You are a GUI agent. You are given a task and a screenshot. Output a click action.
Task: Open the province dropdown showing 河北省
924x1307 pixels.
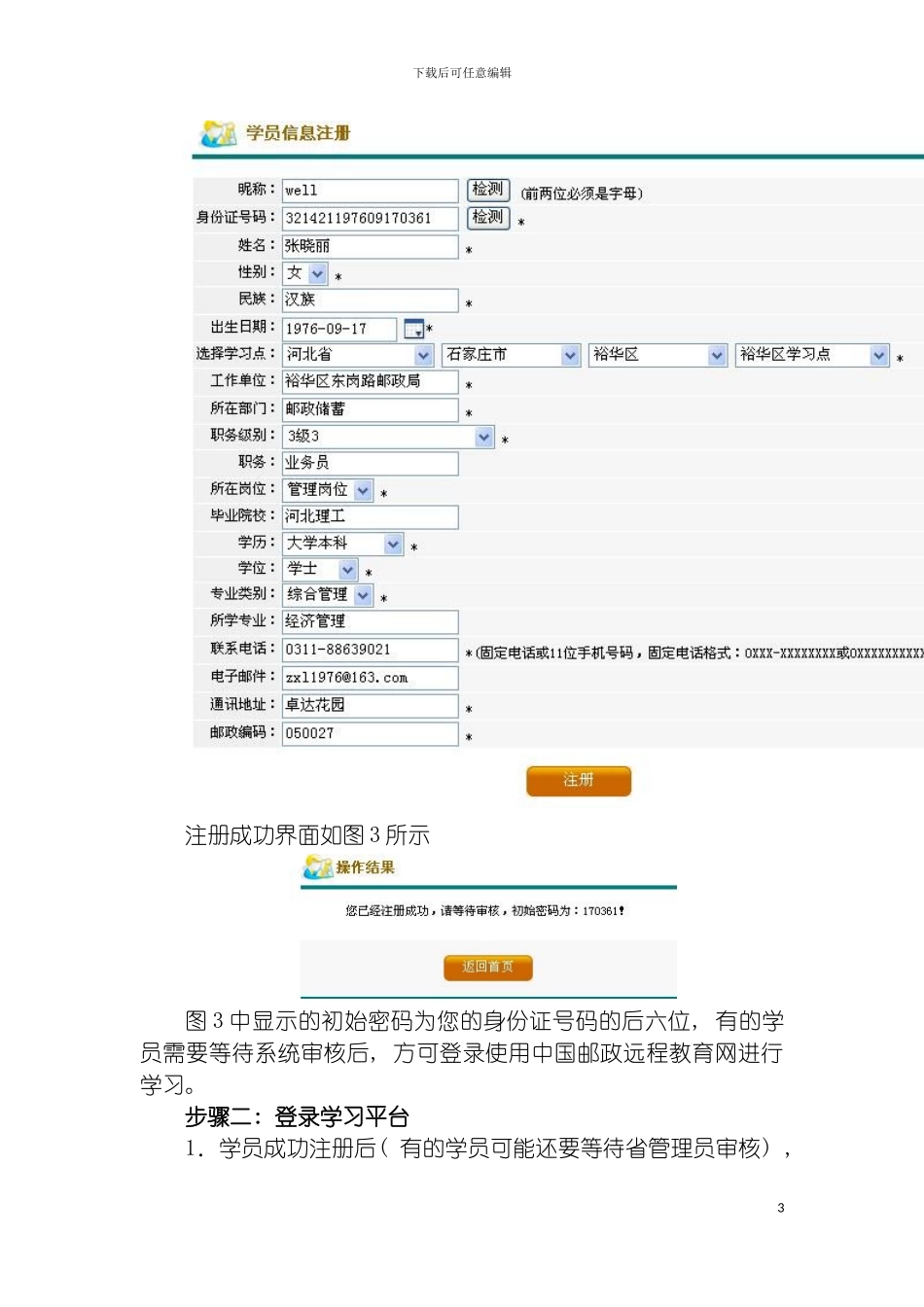358,355
